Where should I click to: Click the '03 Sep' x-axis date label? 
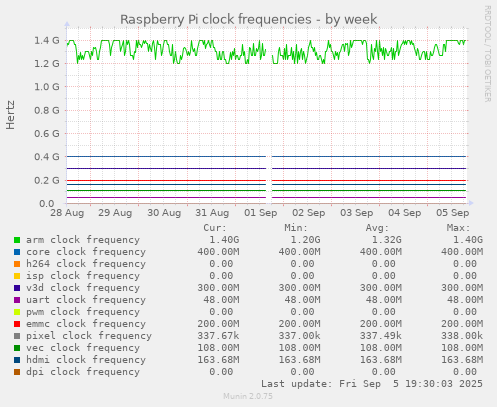(x=357, y=213)
